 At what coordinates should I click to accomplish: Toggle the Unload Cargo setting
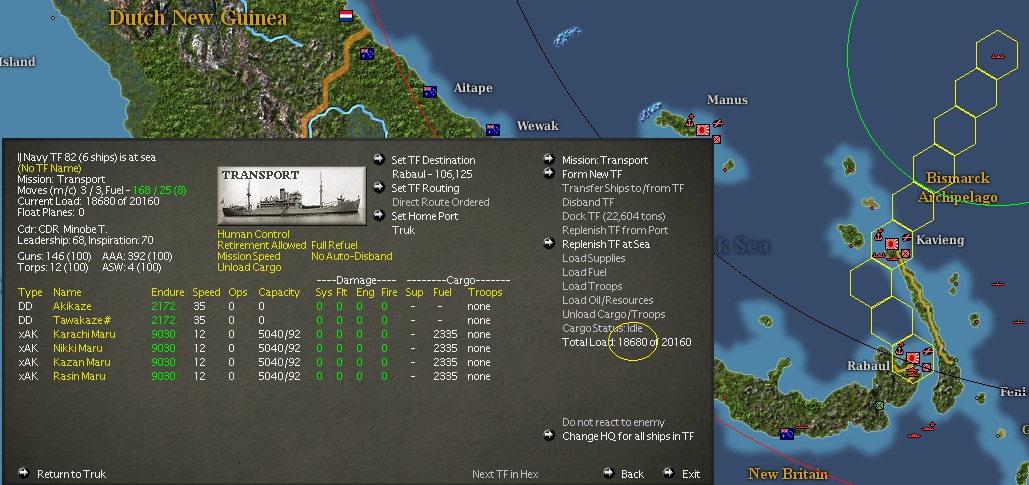(x=249, y=267)
